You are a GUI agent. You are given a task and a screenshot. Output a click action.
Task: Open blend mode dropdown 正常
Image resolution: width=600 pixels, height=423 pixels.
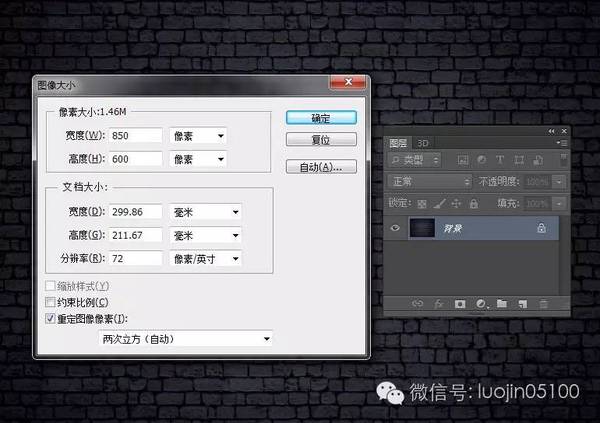[430, 181]
